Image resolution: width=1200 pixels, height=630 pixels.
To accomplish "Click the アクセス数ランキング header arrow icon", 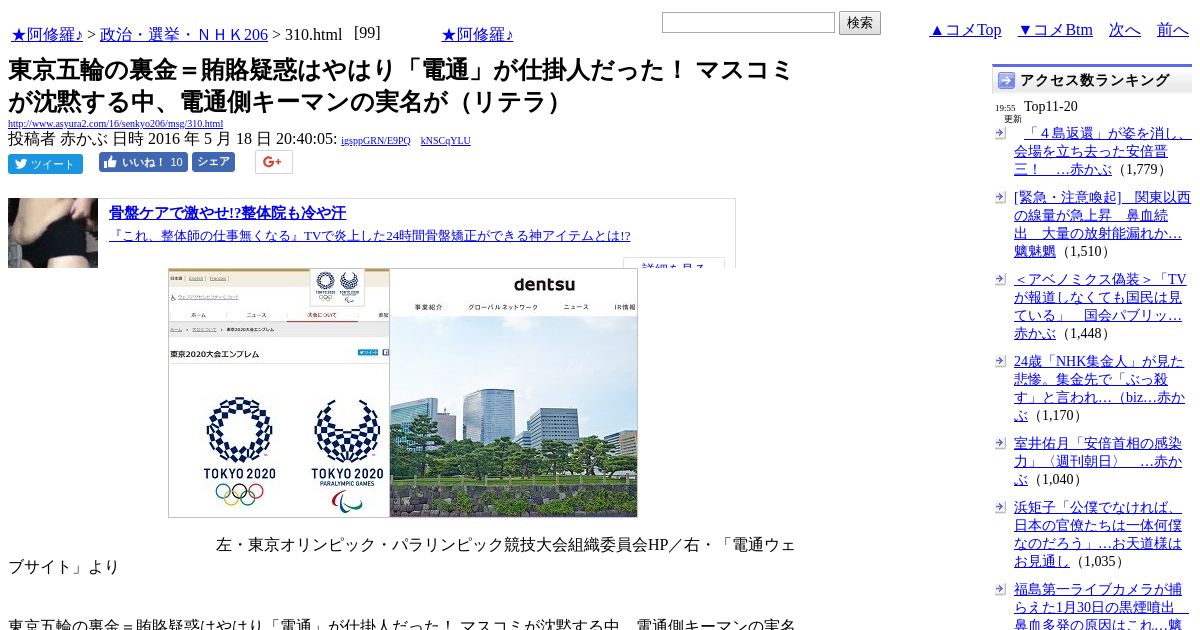I will coord(1006,80).
